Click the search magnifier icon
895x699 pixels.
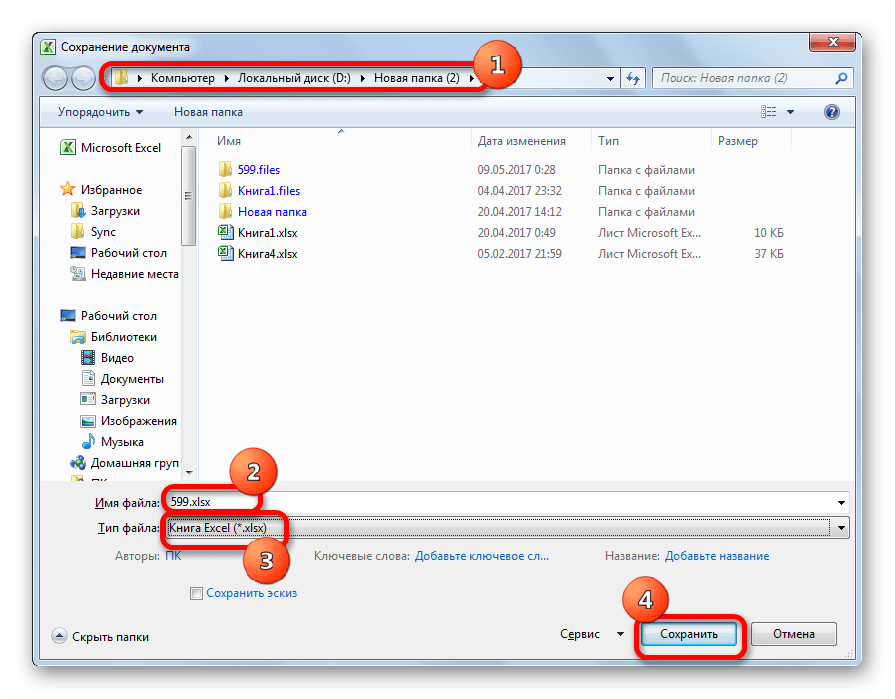coord(841,78)
